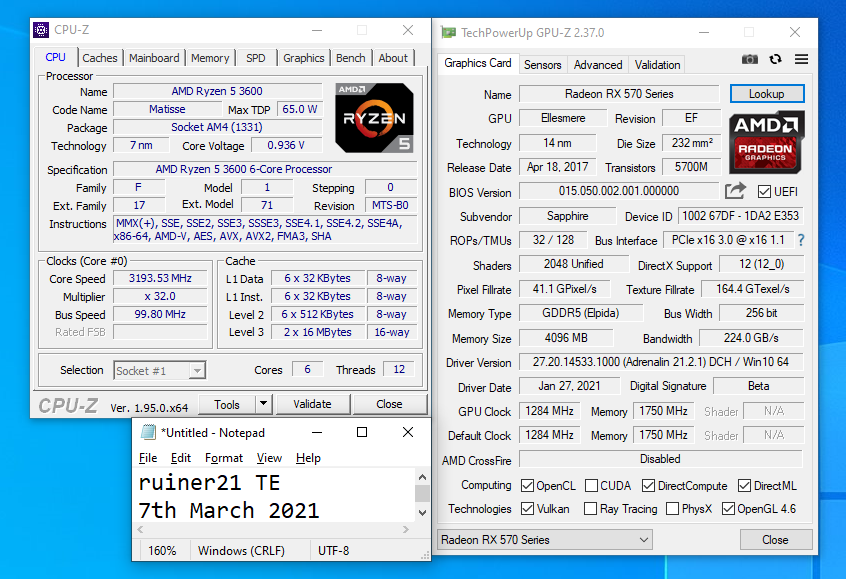Open the Format menu in Notepad
Screen dimensions: 846x579
coord(224,458)
